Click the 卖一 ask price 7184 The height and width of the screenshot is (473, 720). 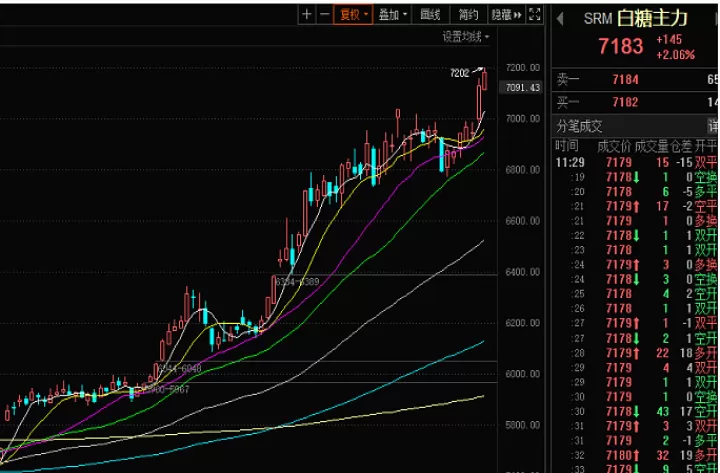pos(625,80)
